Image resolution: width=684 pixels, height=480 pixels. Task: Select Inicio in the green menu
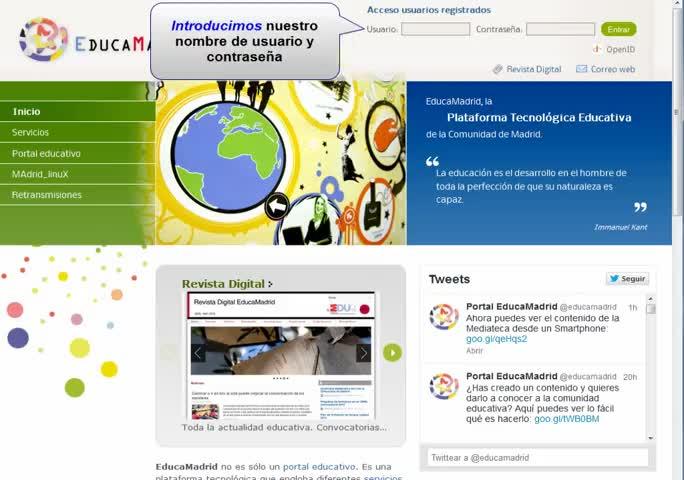coord(78,111)
